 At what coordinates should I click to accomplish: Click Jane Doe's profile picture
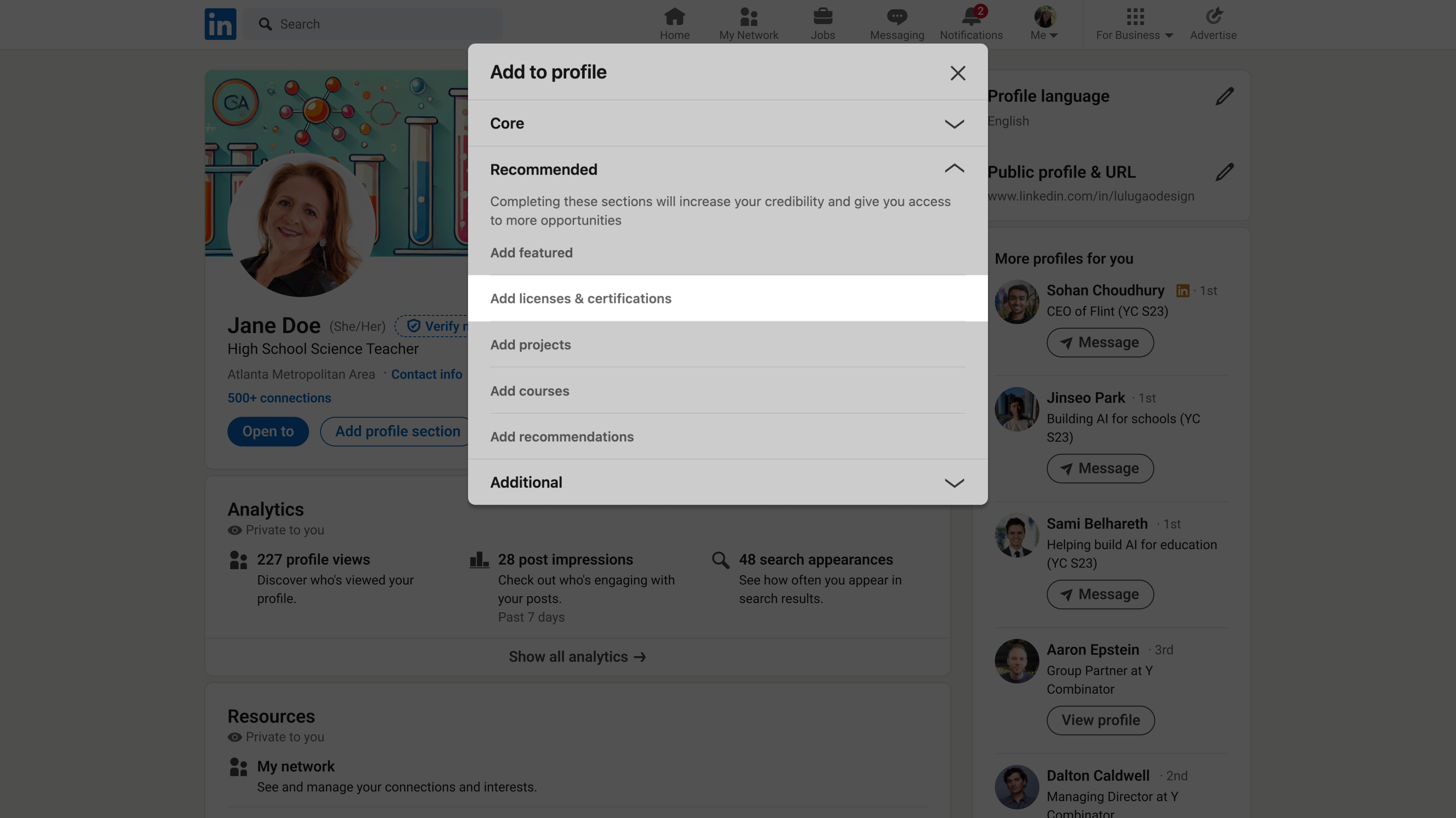coord(301,224)
